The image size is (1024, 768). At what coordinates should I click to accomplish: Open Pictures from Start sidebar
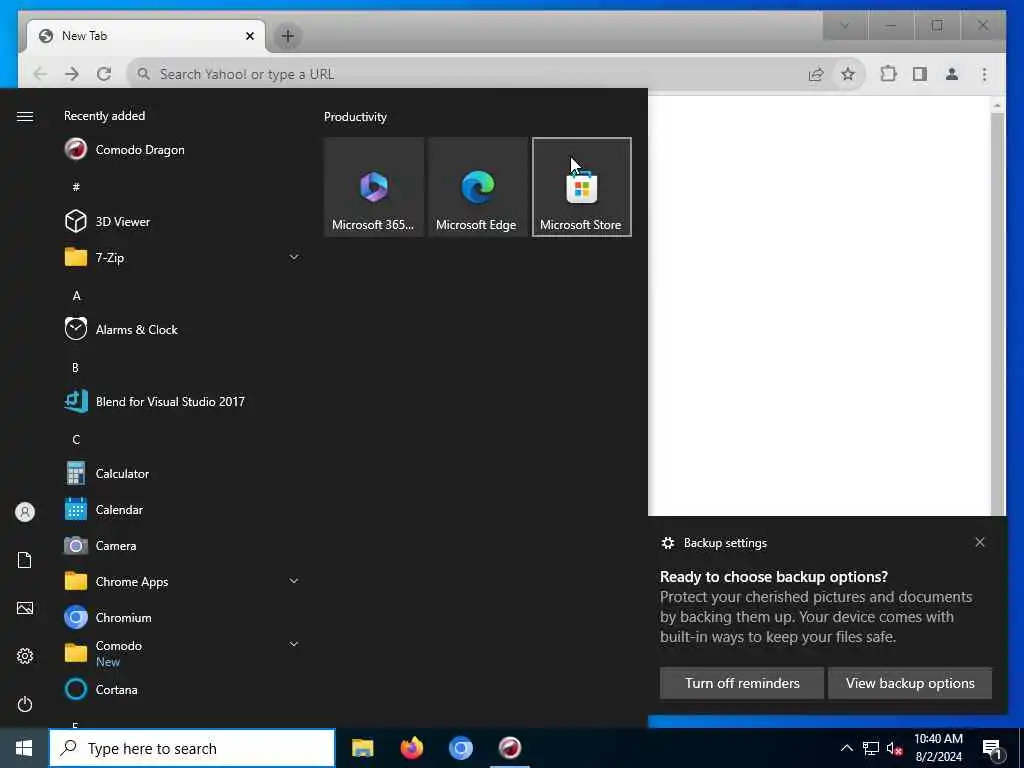(x=25, y=608)
